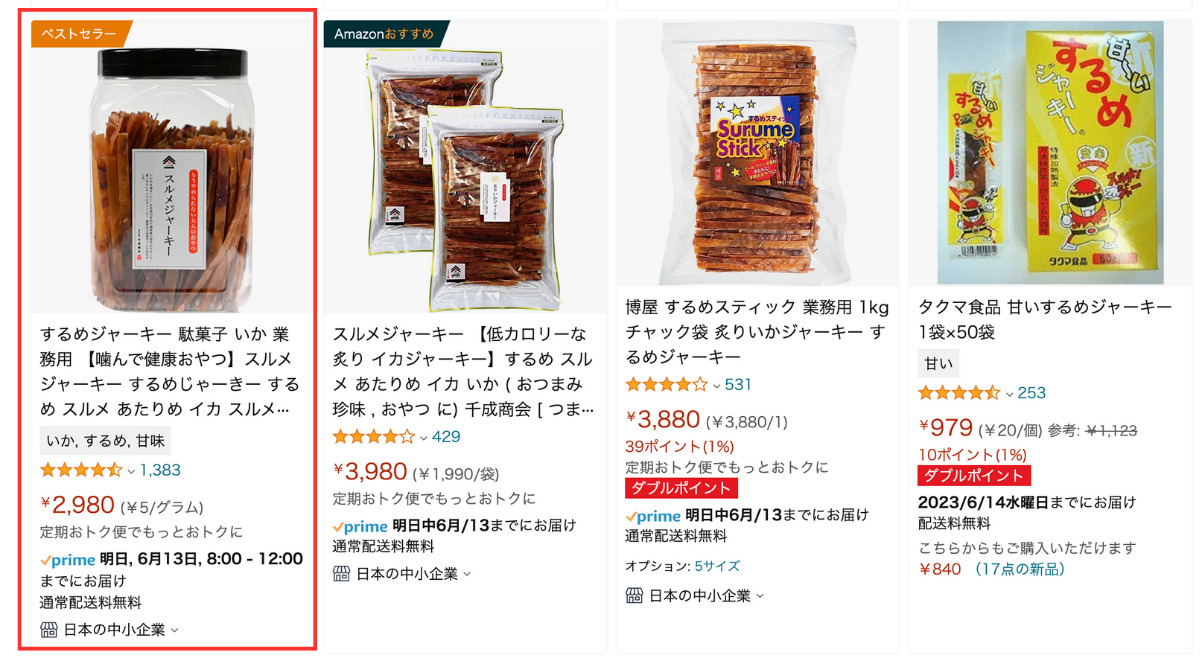
Task: Click the small business icon under second product
Action: click(341, 574)
